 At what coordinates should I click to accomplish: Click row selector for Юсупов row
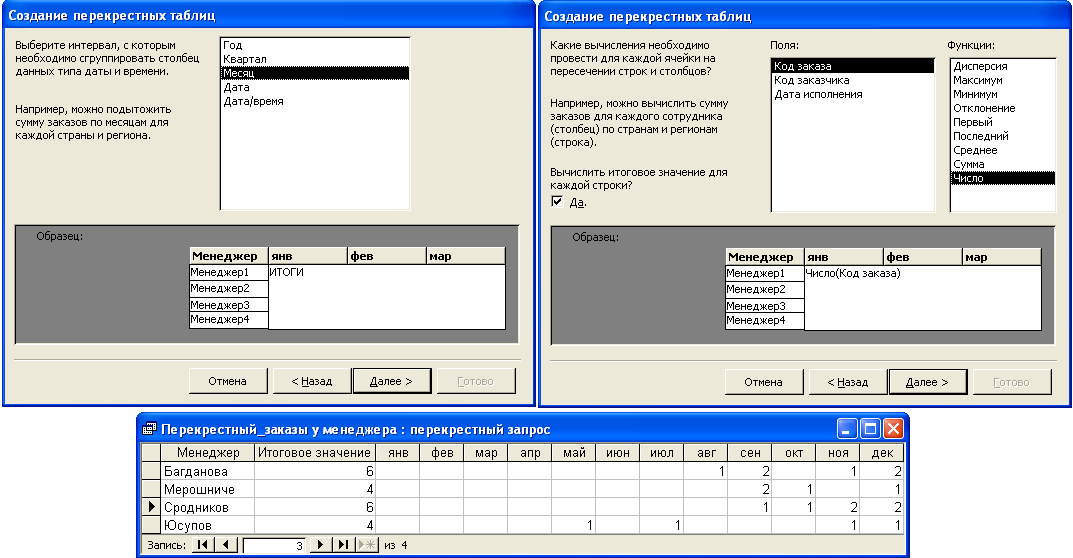[x=151, y=525]
